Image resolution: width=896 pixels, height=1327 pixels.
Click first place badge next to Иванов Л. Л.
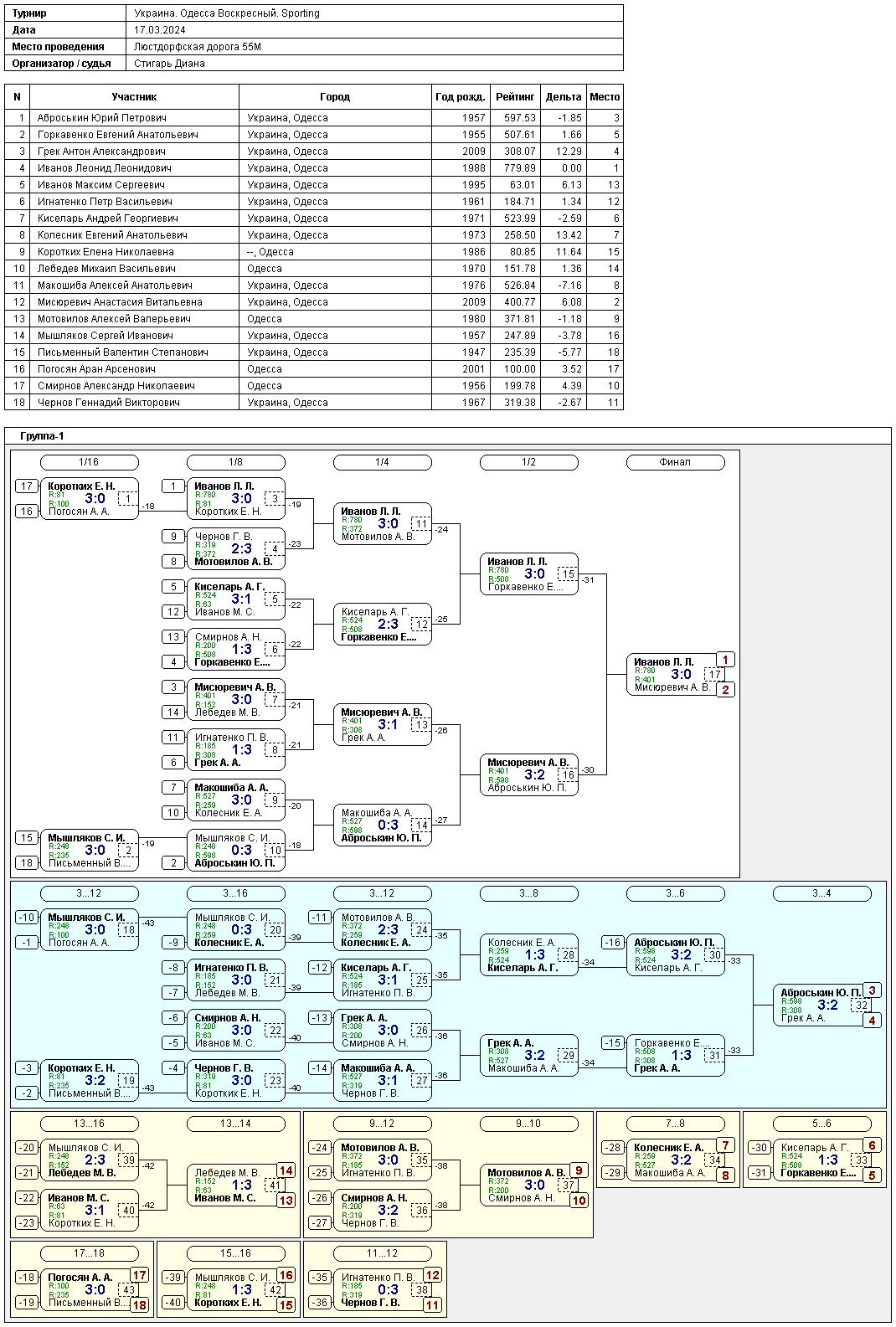725,660
